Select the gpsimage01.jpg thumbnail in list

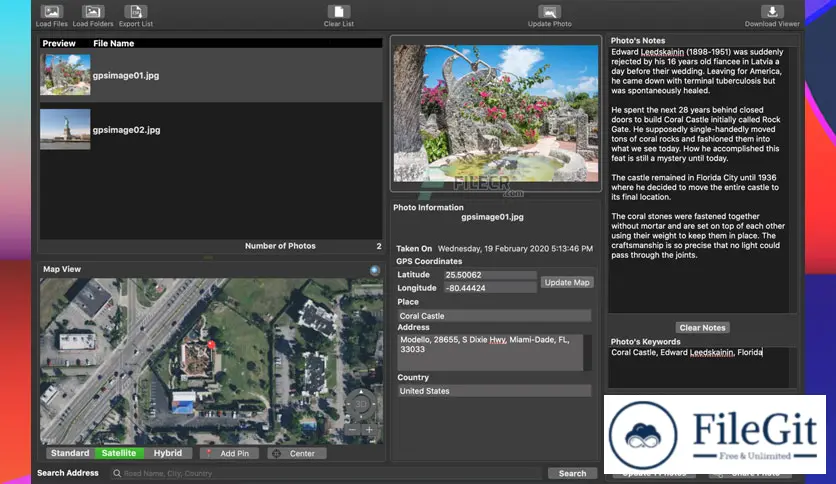click(65, 75)
